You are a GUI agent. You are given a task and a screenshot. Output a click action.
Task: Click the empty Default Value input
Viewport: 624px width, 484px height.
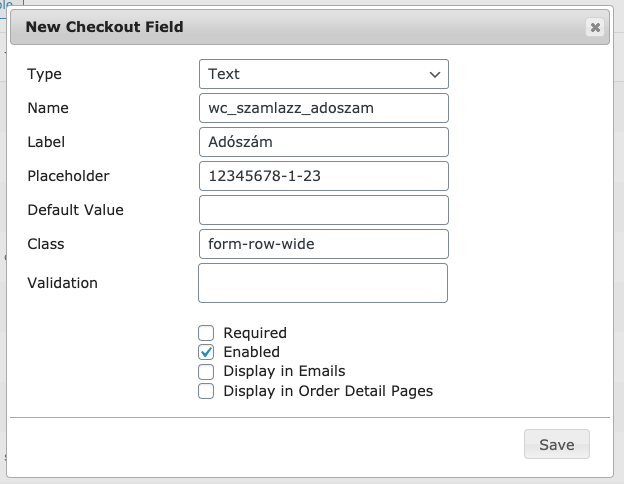click(324, 210)
